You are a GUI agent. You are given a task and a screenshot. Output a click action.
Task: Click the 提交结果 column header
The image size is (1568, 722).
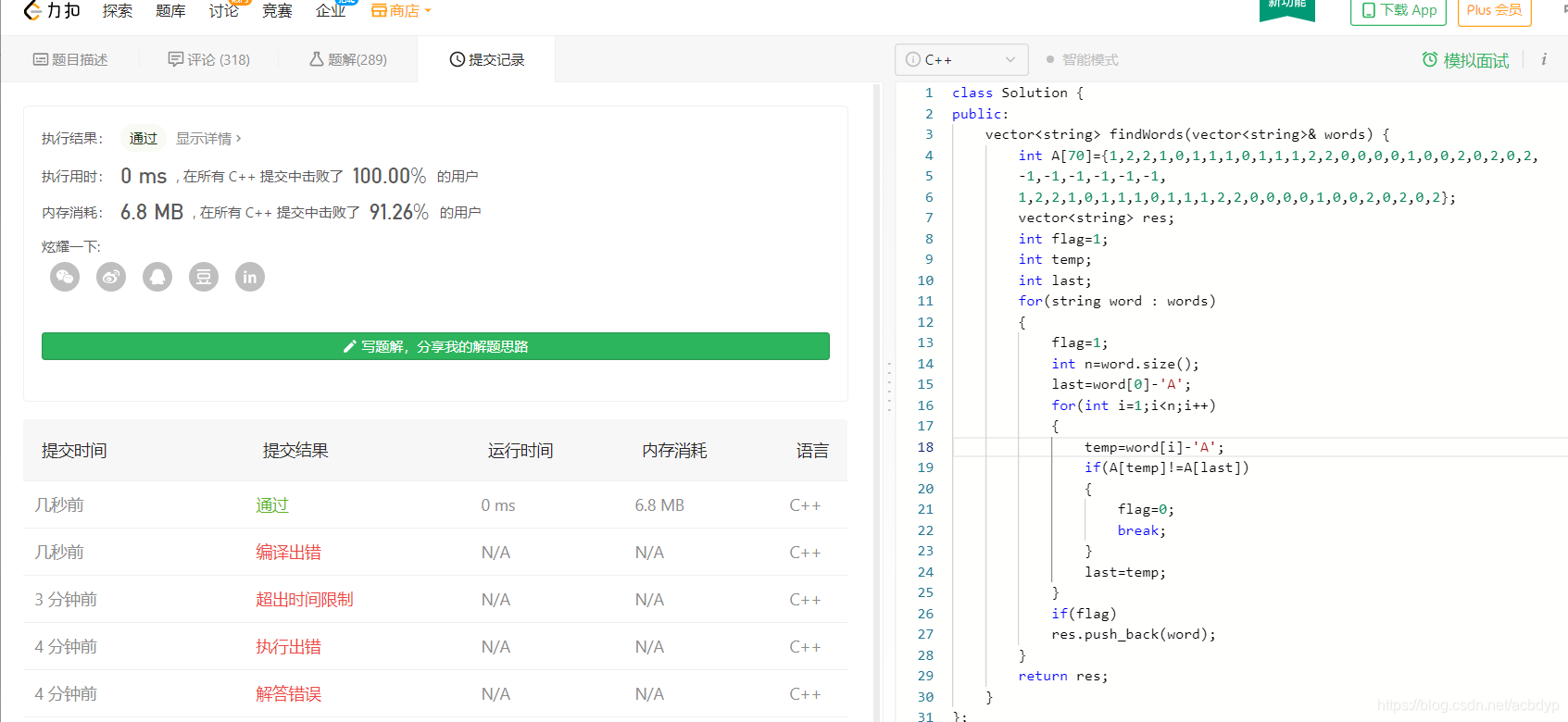[x=295, y=451]
